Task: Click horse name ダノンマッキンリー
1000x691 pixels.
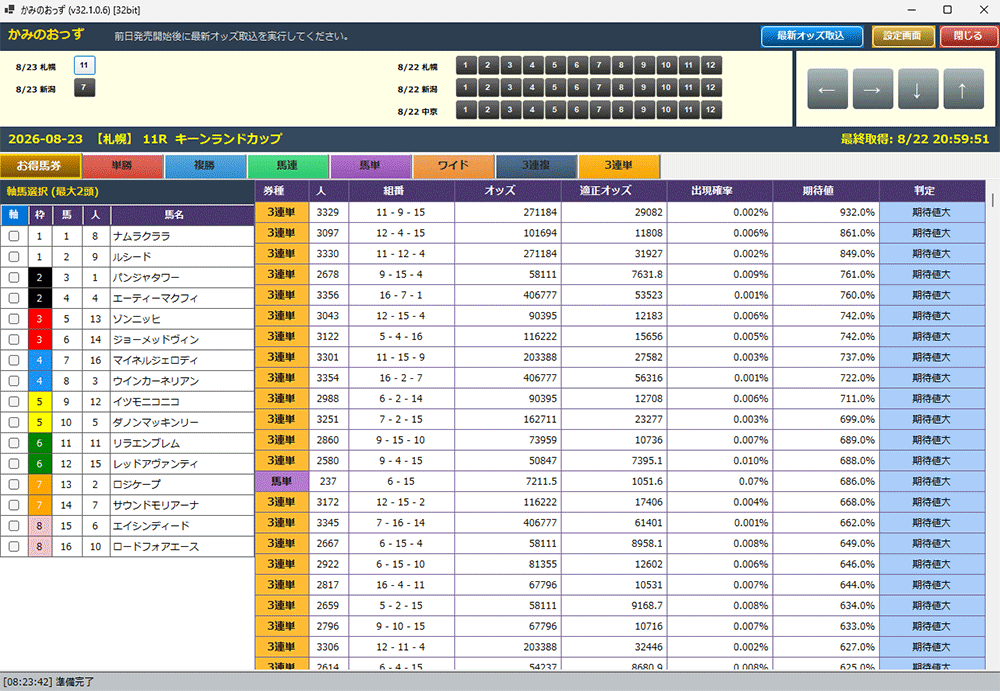Action: (156, 423)
